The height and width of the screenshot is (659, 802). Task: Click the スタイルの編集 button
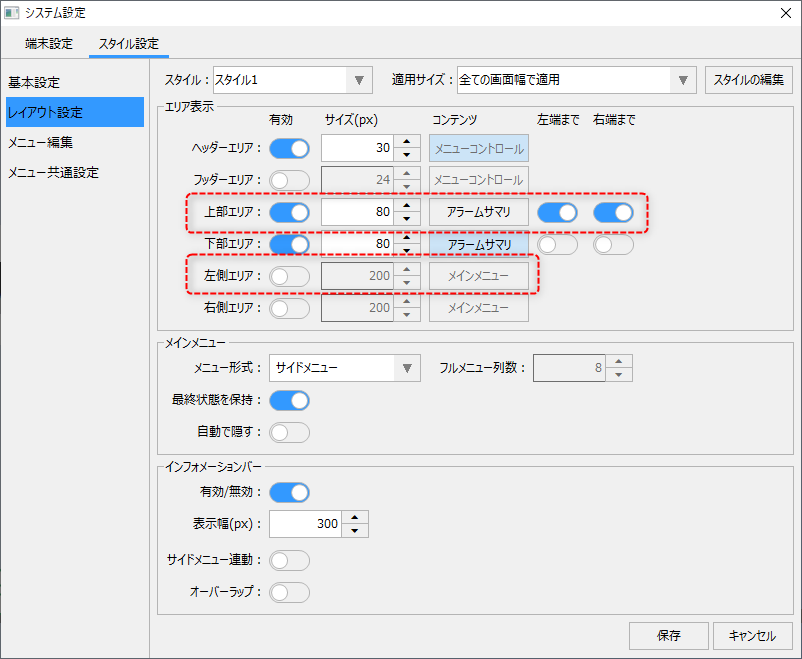coord(749,80)
